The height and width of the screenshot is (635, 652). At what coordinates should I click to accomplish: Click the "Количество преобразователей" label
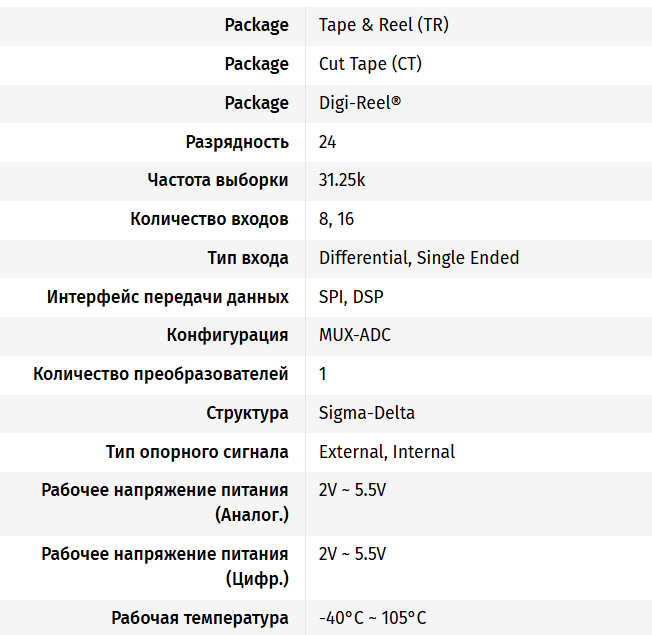click(x=161, y=374)
